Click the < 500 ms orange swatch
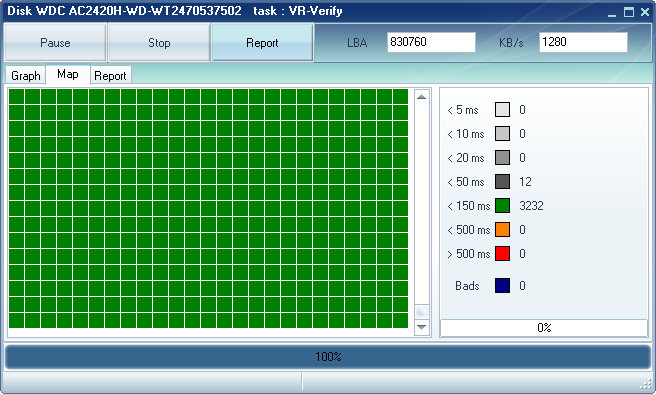656x394 pixels. [x=502, y=230]
